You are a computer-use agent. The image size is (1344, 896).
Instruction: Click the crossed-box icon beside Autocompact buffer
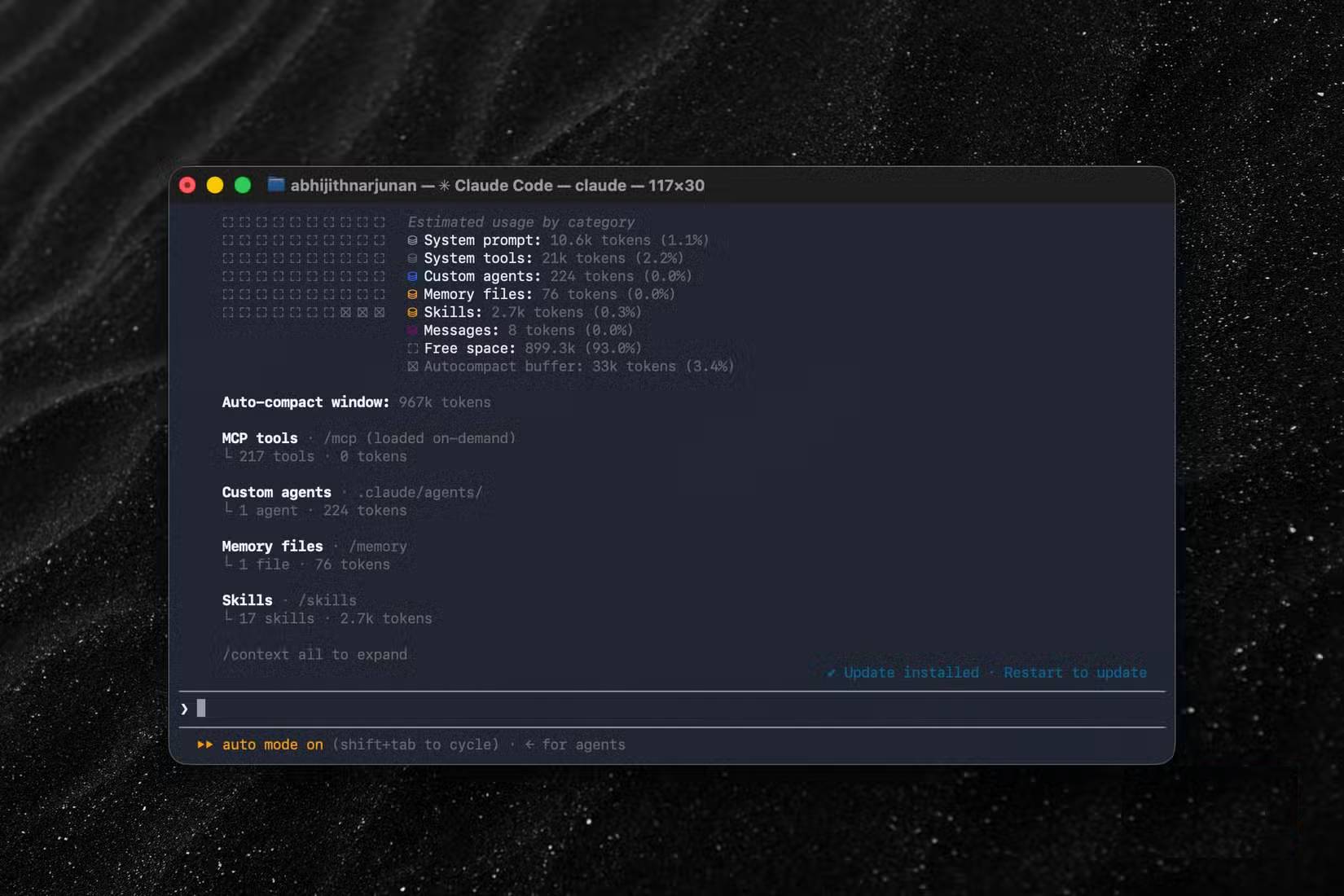412,367
